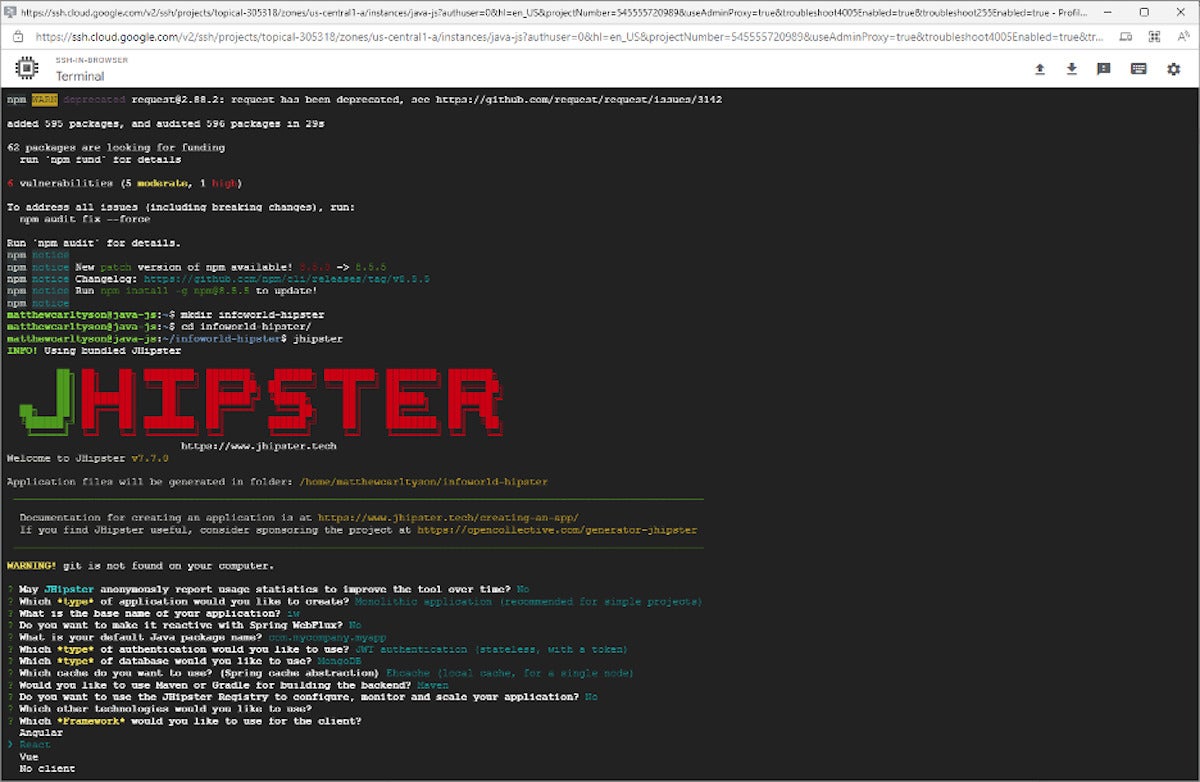
Task: Click the '6 vulnerabilities' line
Action: pyautogui.click(x=124, y=184)
